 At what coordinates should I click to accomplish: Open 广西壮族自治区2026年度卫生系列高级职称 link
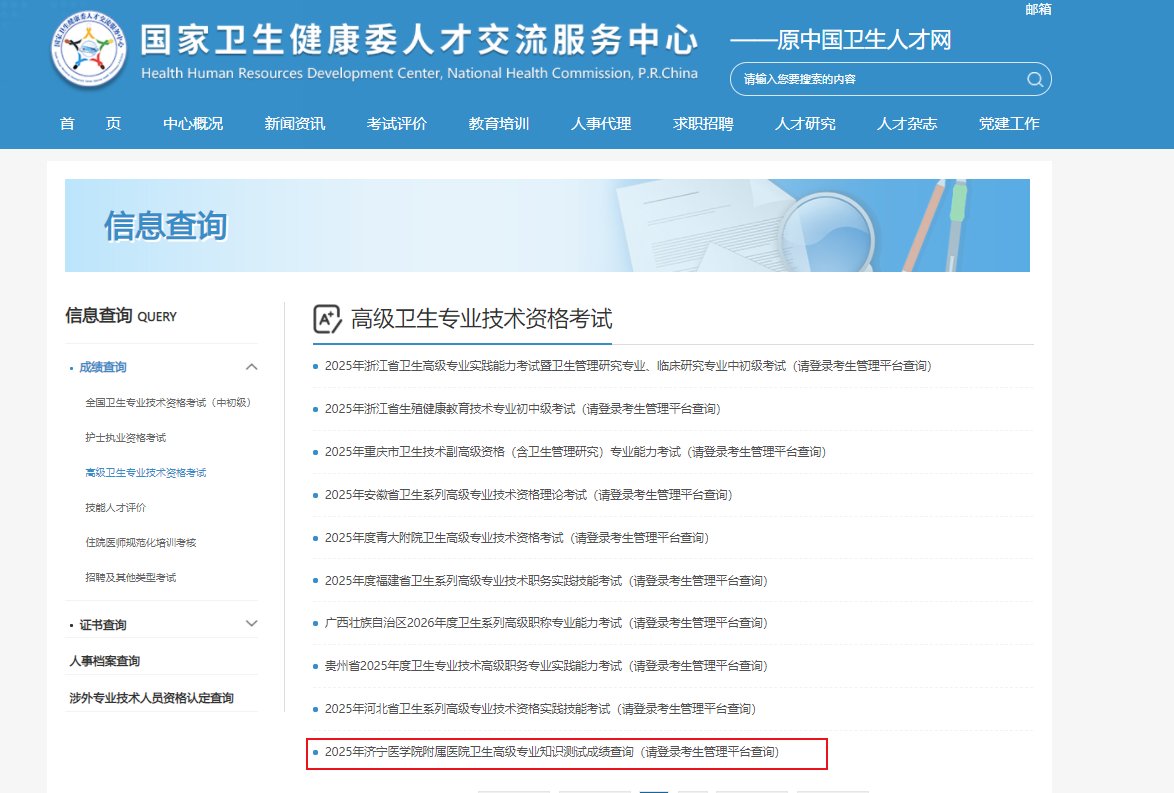(x=546, y=623)
